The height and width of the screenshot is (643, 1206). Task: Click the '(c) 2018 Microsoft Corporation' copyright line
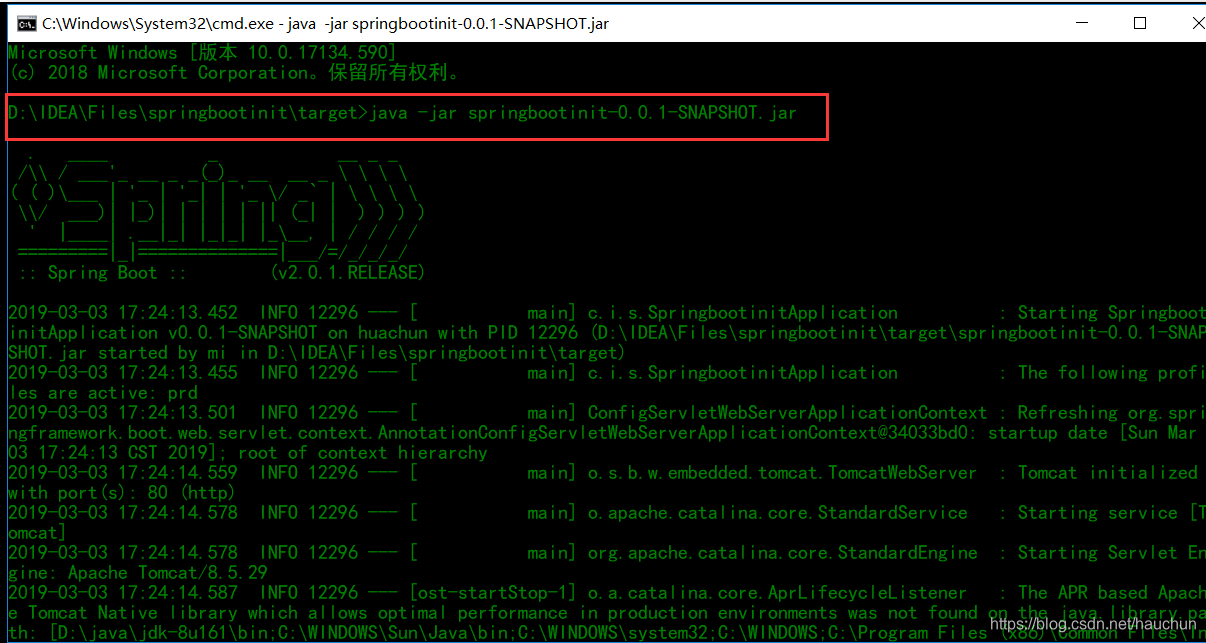234,72
